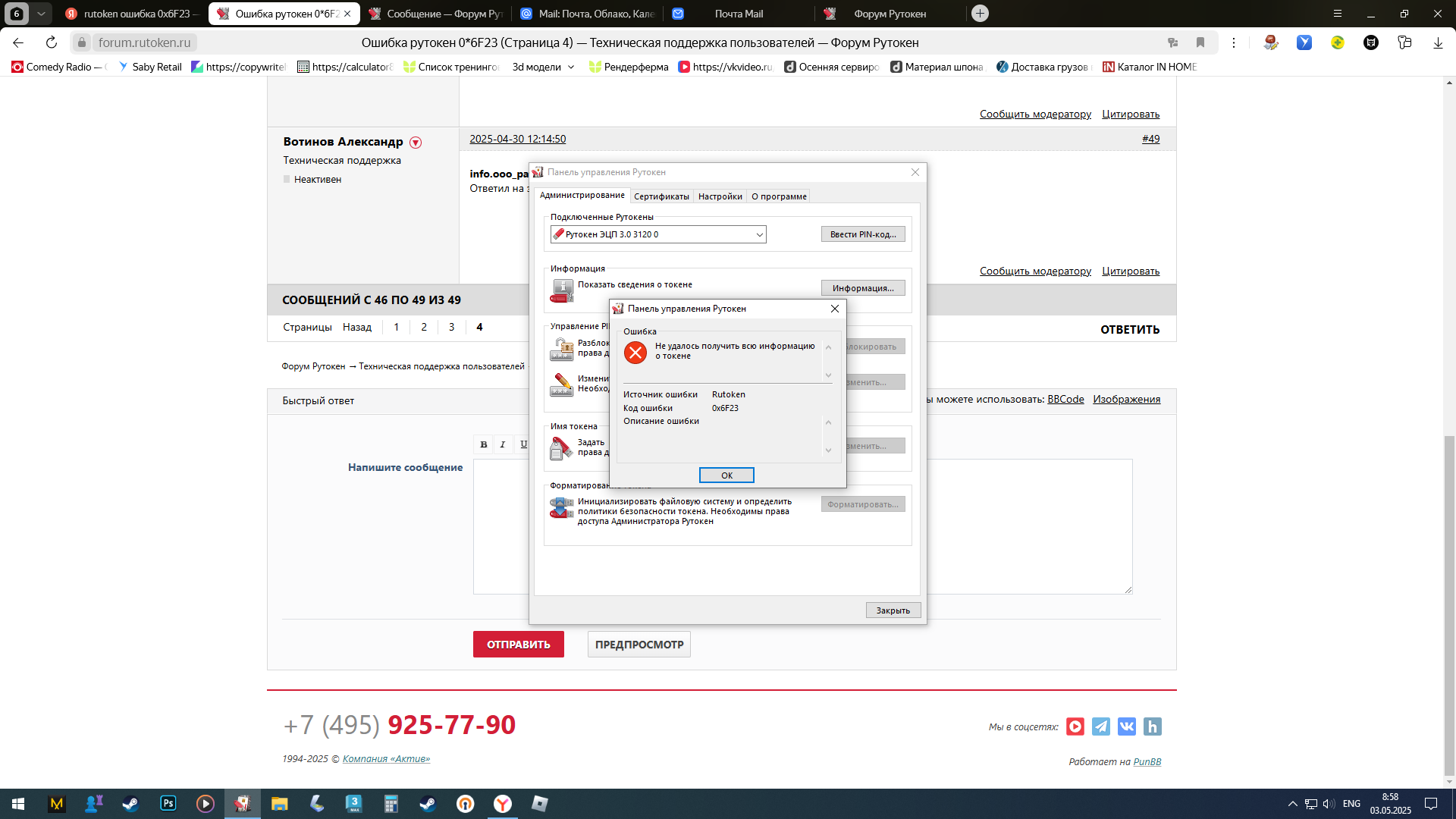
Task: Open Ввести PIN-код button
Action: [x=863, y=234]
